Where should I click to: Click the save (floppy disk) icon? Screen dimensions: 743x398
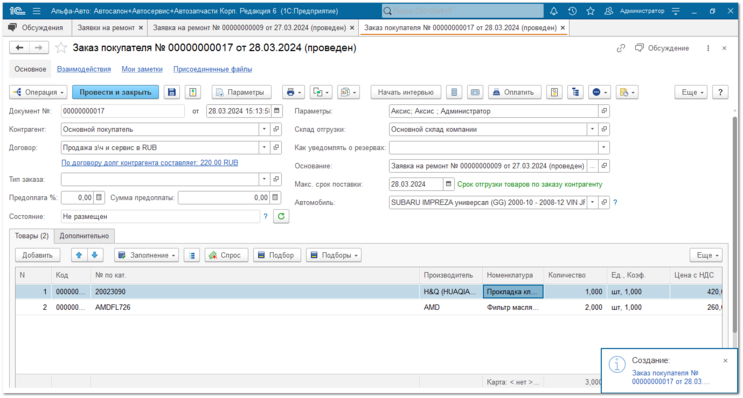point(172,92)
